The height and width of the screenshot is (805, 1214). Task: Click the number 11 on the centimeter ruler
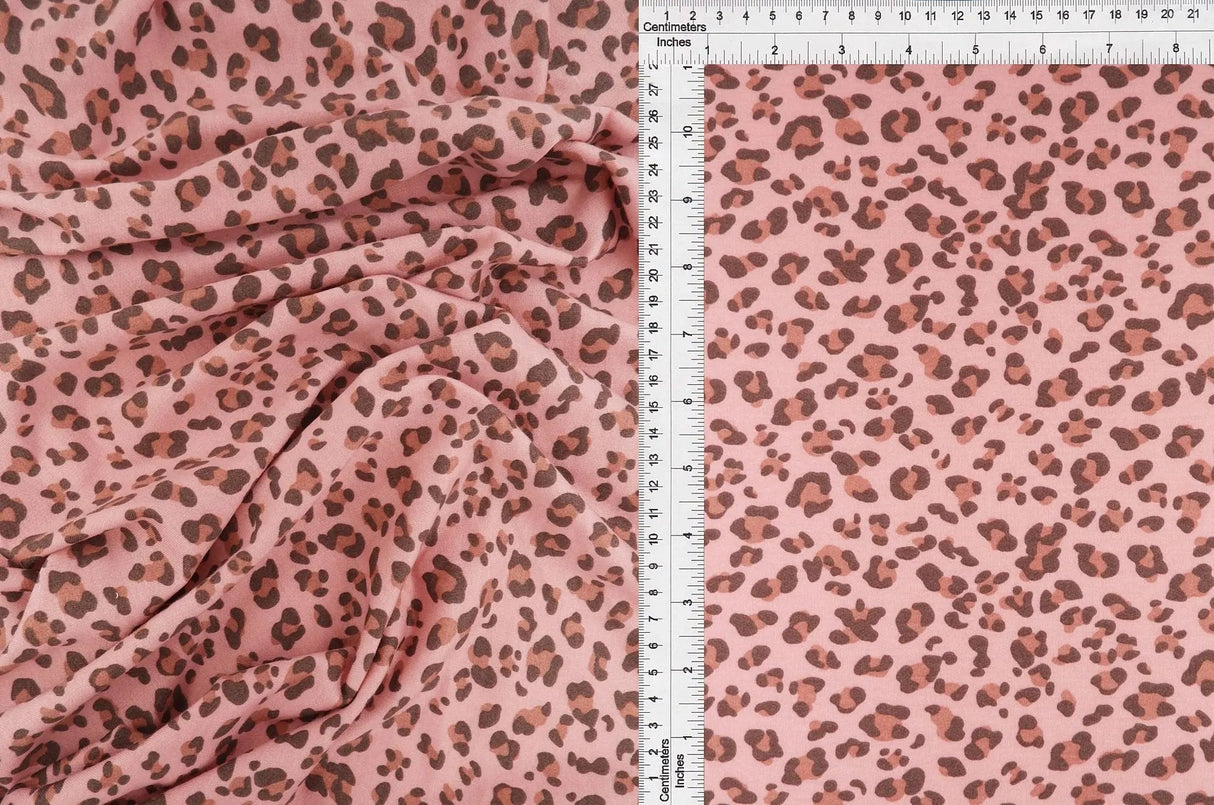coord(933,15)
